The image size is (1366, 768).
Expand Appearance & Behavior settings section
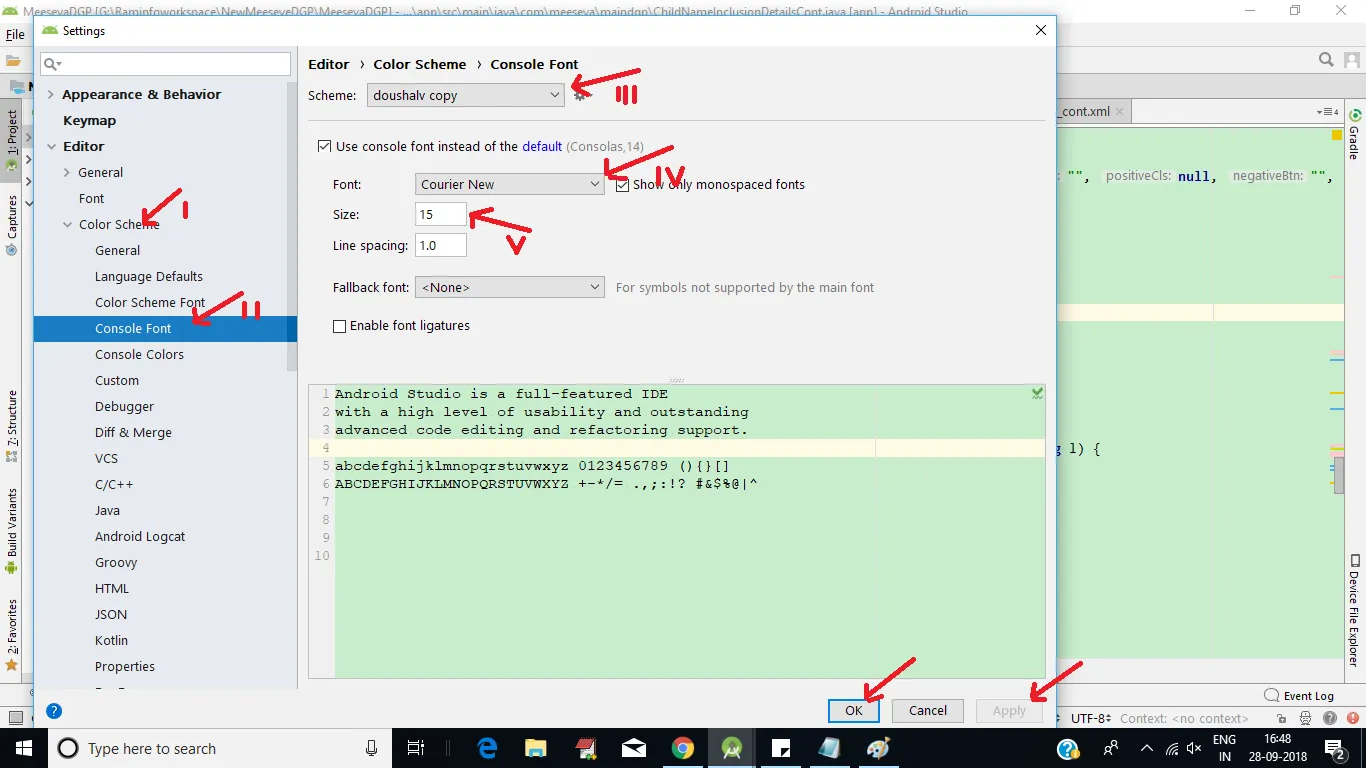click(x=51, y=95)
